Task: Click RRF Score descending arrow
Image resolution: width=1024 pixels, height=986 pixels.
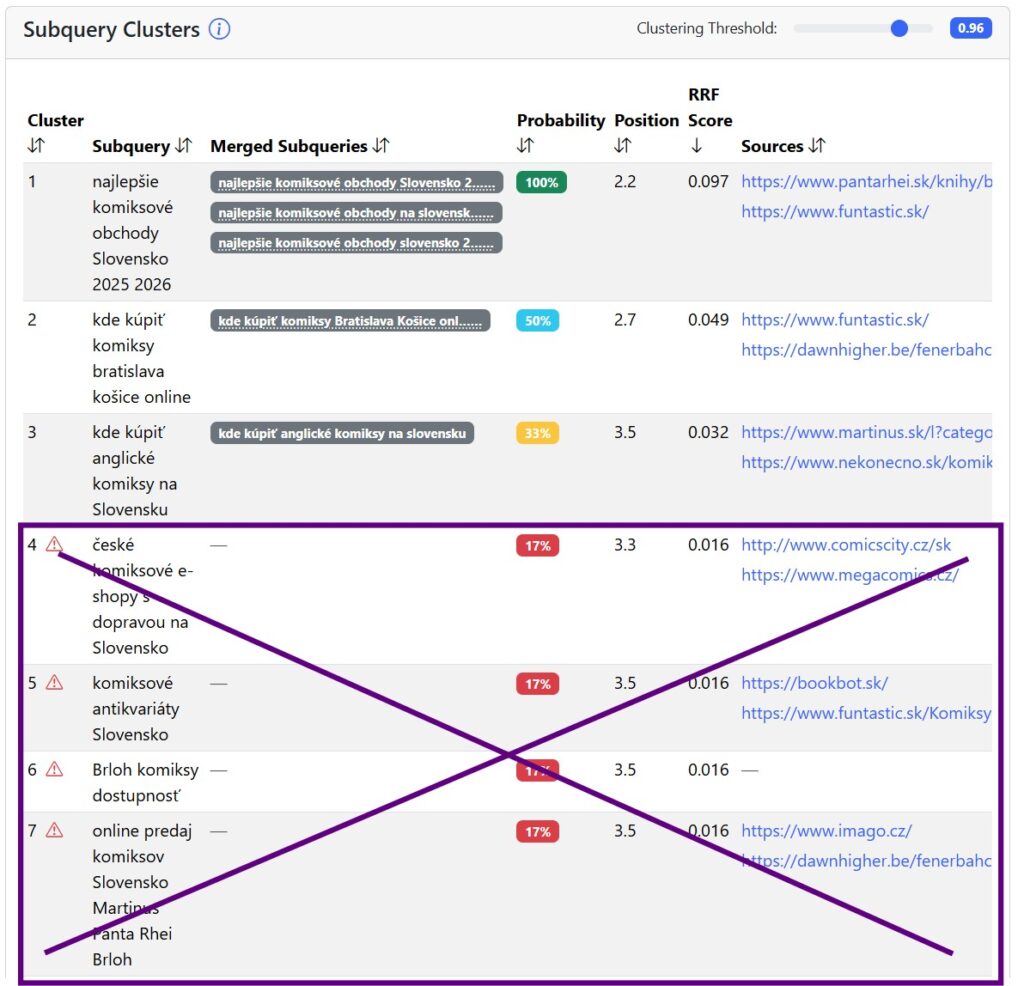Action: coord(696,146)
